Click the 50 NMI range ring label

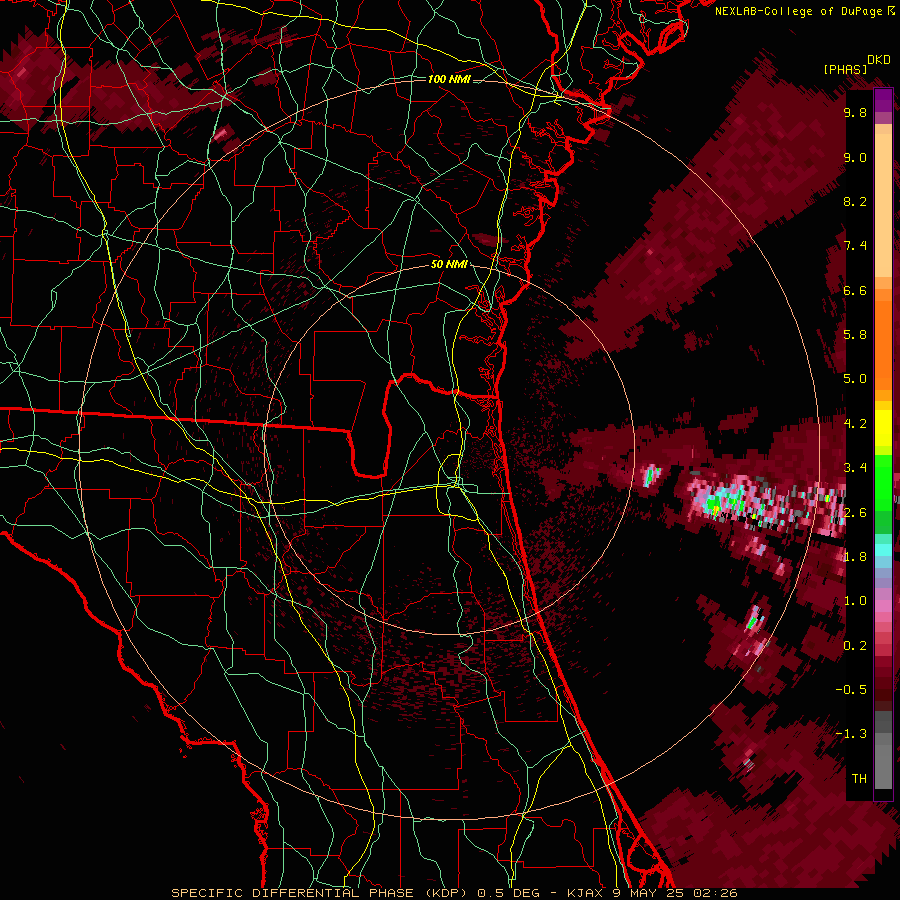[x=449, y=264]
